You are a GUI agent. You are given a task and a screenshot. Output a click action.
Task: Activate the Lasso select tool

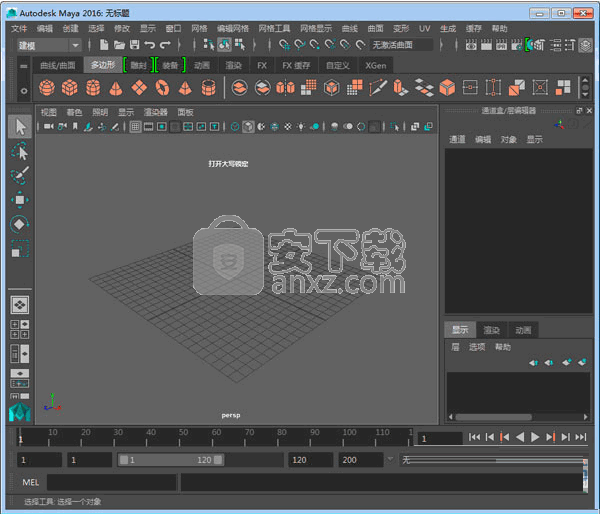pos(20,151)
